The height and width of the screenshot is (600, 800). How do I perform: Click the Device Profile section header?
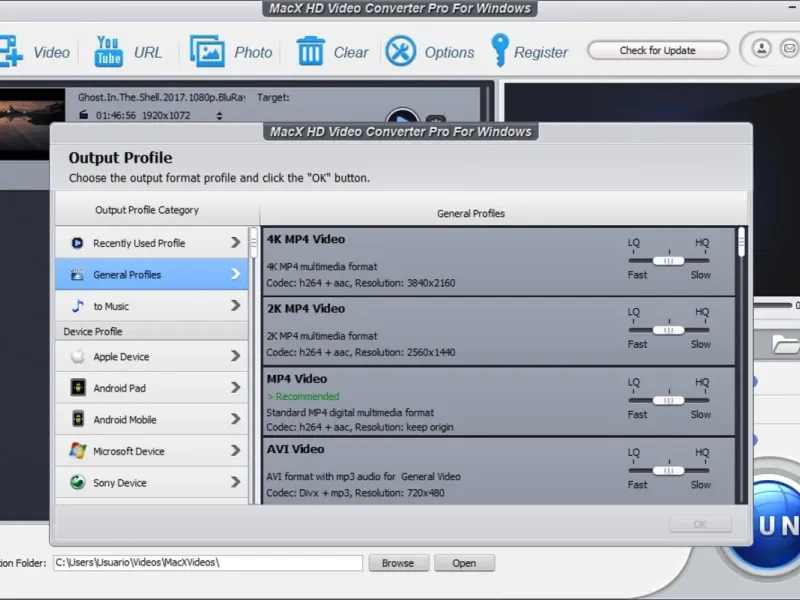click(x=152, y=331)
